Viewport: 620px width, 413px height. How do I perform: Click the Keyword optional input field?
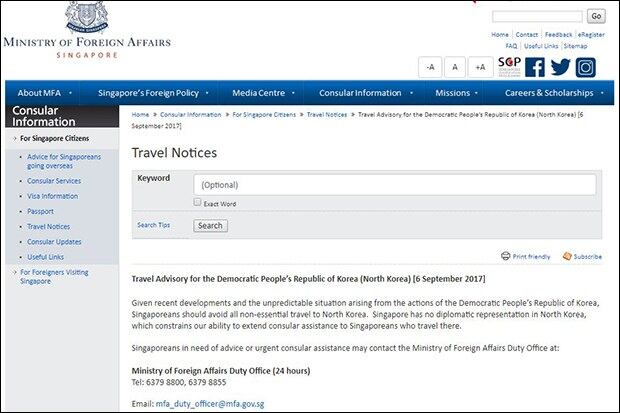coord(395,185)
